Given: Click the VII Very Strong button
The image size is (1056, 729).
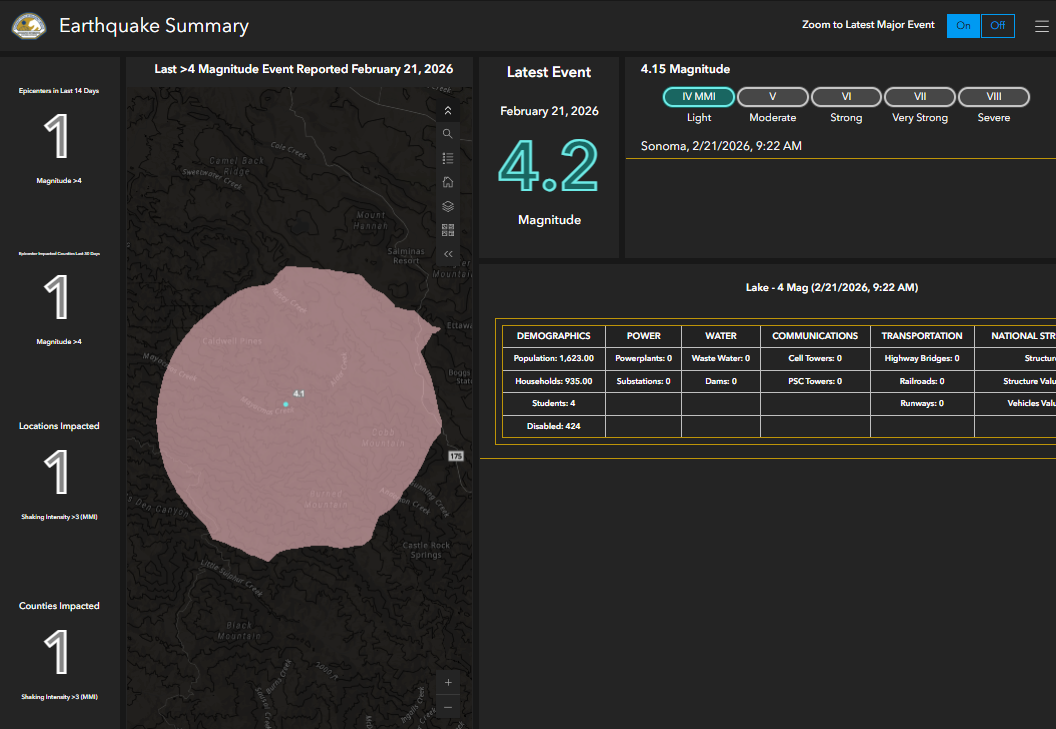Looking at the screenshot, I should tap(919, 97).
